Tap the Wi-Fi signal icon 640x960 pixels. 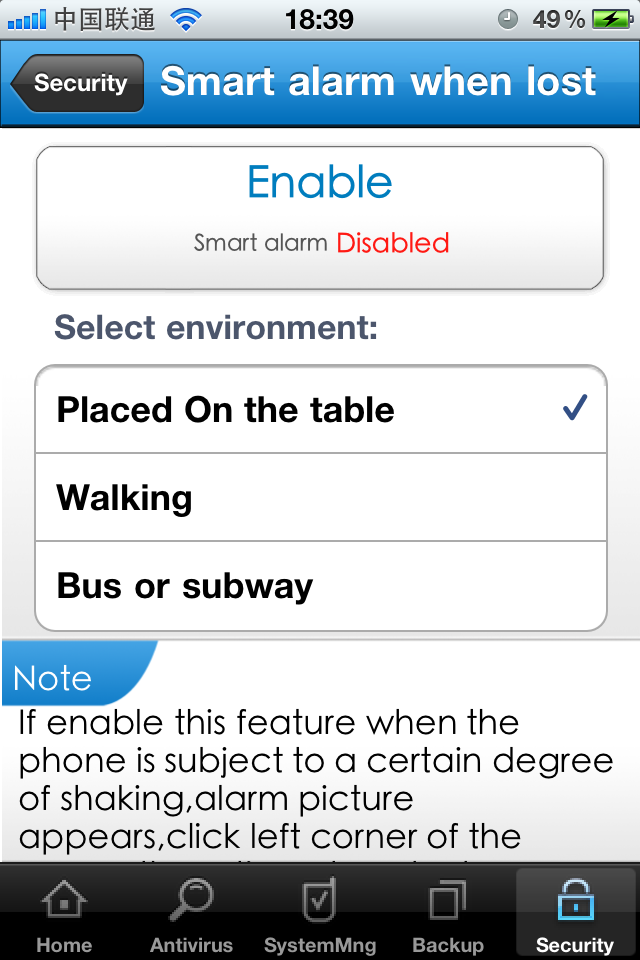click(x=185, y=19)
